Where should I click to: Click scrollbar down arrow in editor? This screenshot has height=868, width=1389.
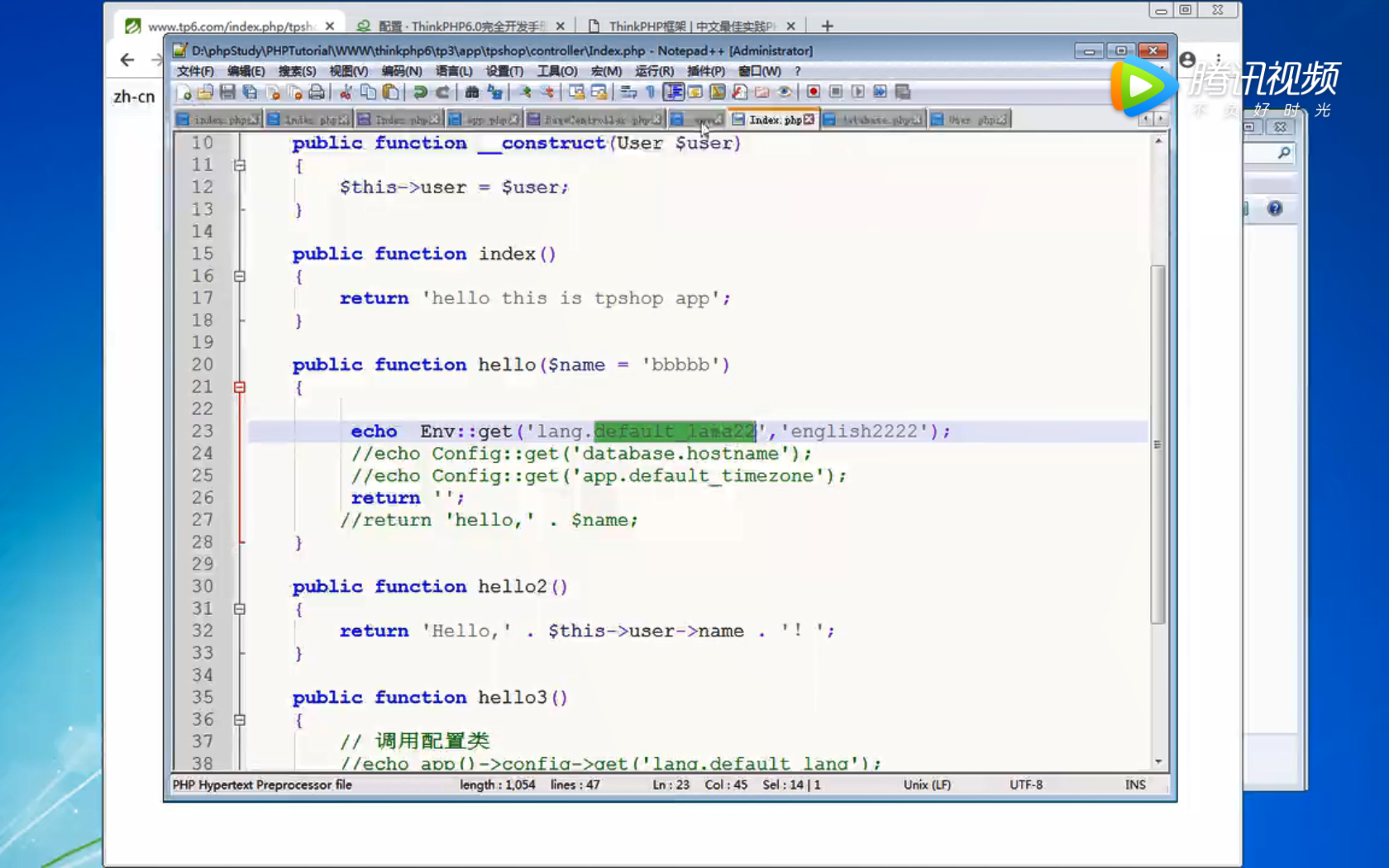pyautogui.click(x=1158, y=761)
